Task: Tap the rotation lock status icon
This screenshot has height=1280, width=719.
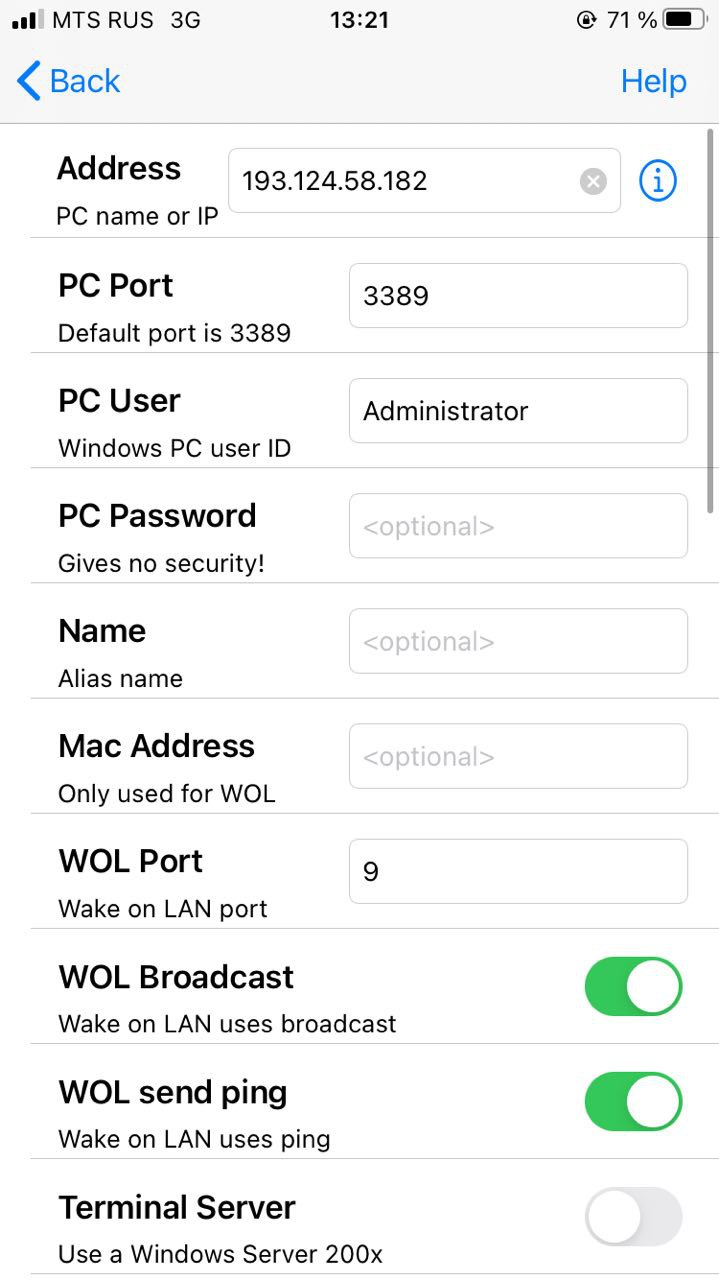Action: point(586,20)
